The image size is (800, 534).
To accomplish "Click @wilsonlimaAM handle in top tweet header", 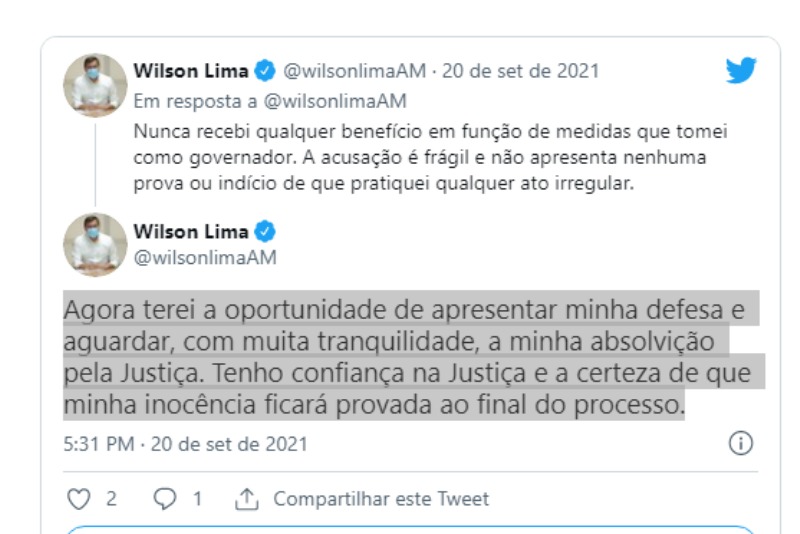I will click(355, 71).
